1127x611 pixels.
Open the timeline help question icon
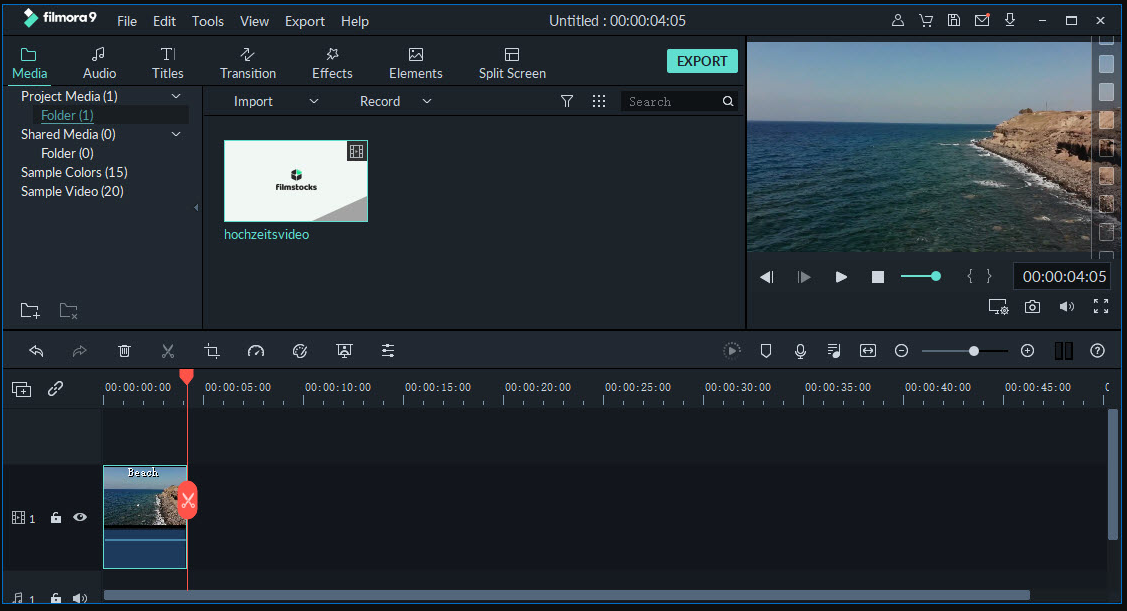[x=1098, y=351]
